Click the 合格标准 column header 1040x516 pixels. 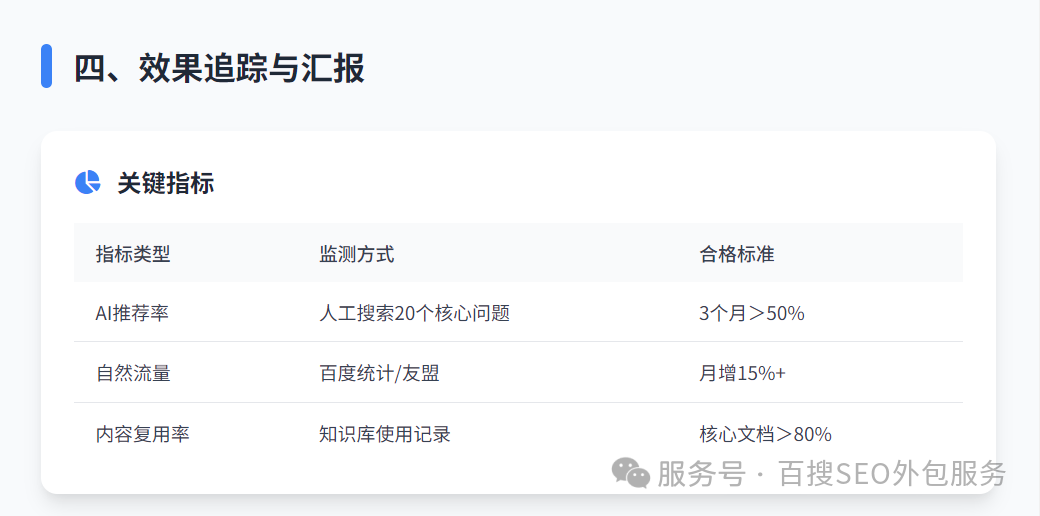coord(737,254)
